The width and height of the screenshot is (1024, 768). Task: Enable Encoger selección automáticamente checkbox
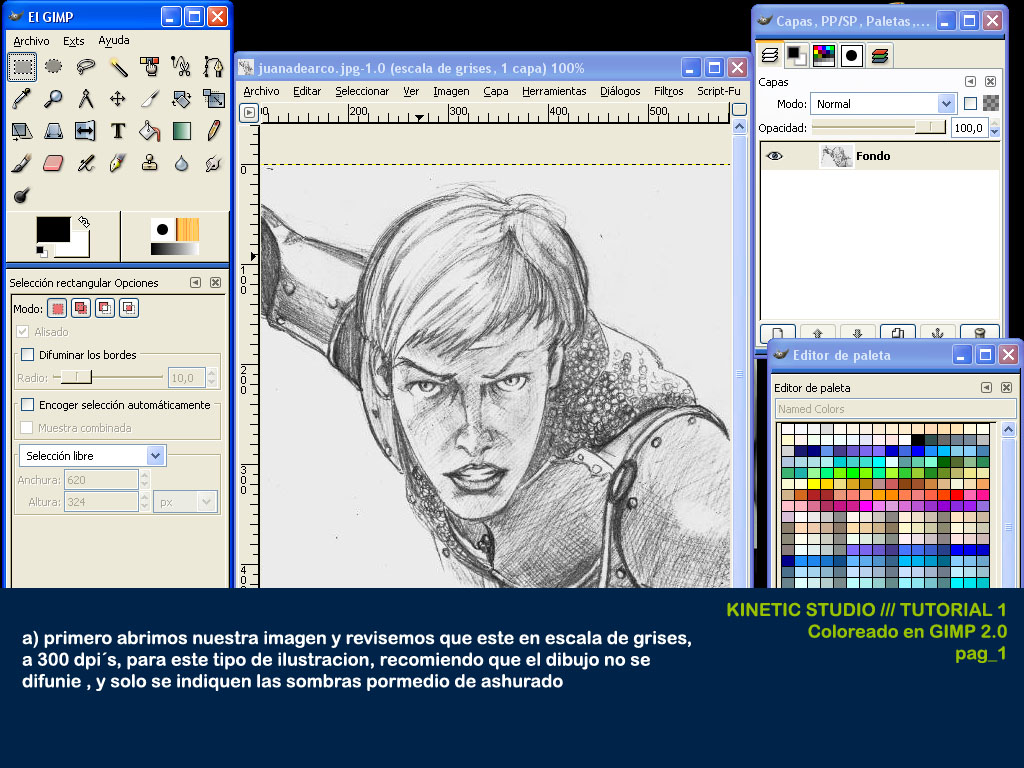(27, 405)
